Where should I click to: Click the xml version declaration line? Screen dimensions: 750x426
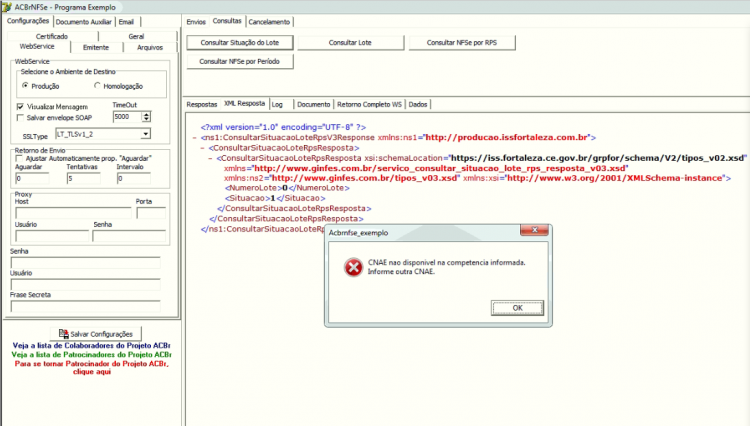(283, 127)
